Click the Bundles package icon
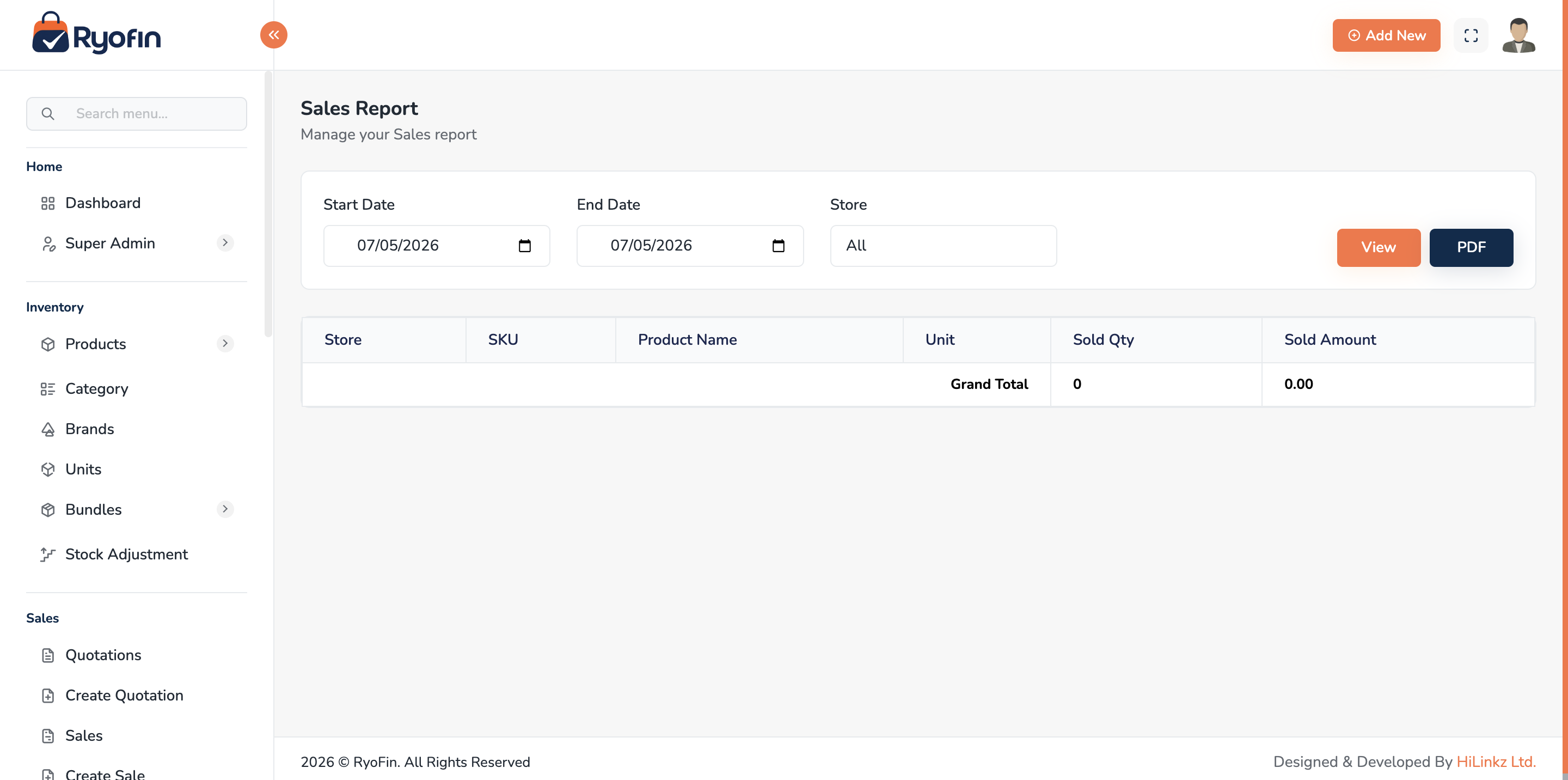 [48, 510]
